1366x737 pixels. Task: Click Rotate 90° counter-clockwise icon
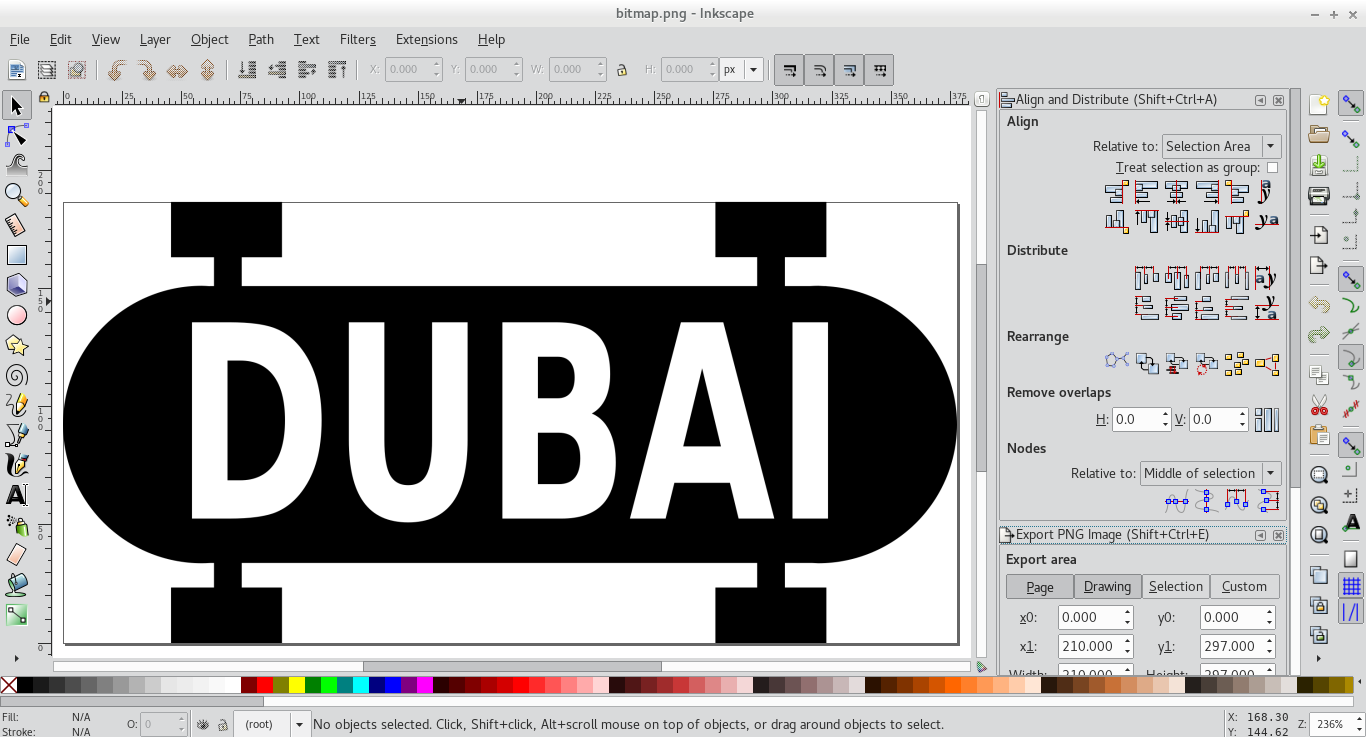pos(116,70)
